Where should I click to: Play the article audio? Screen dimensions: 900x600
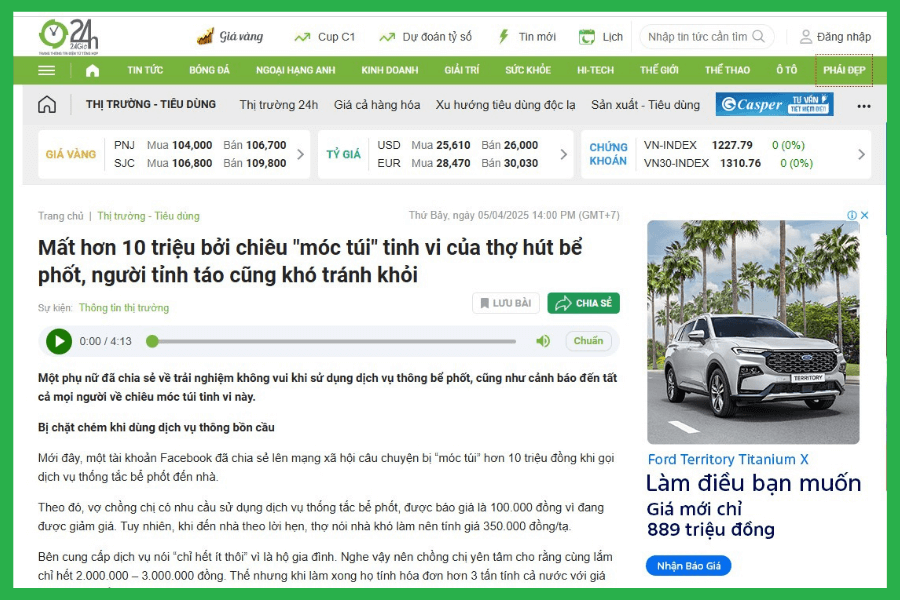pos(59,341)
